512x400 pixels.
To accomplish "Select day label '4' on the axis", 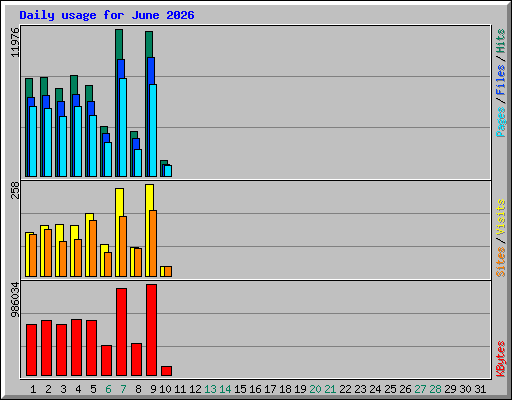I will coord(78,389).
